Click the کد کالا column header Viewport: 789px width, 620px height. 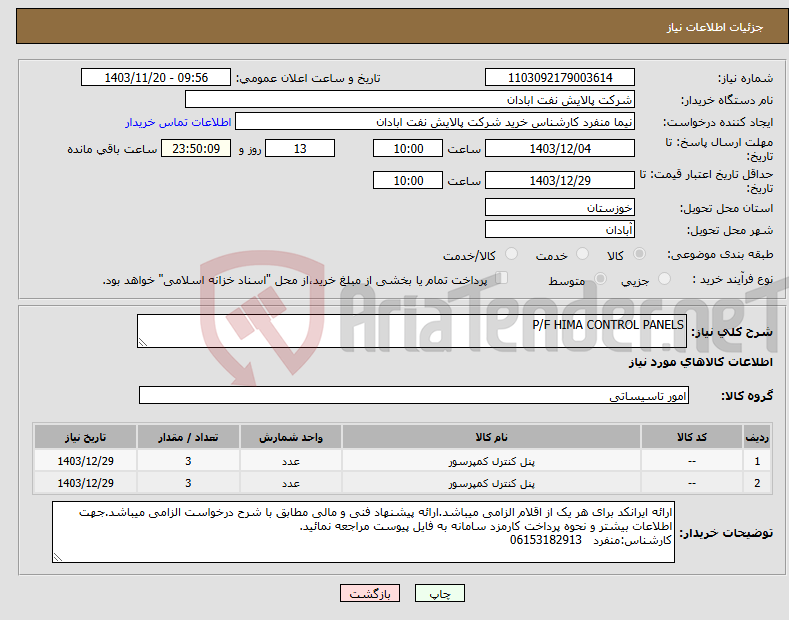[x=692, y=437]
